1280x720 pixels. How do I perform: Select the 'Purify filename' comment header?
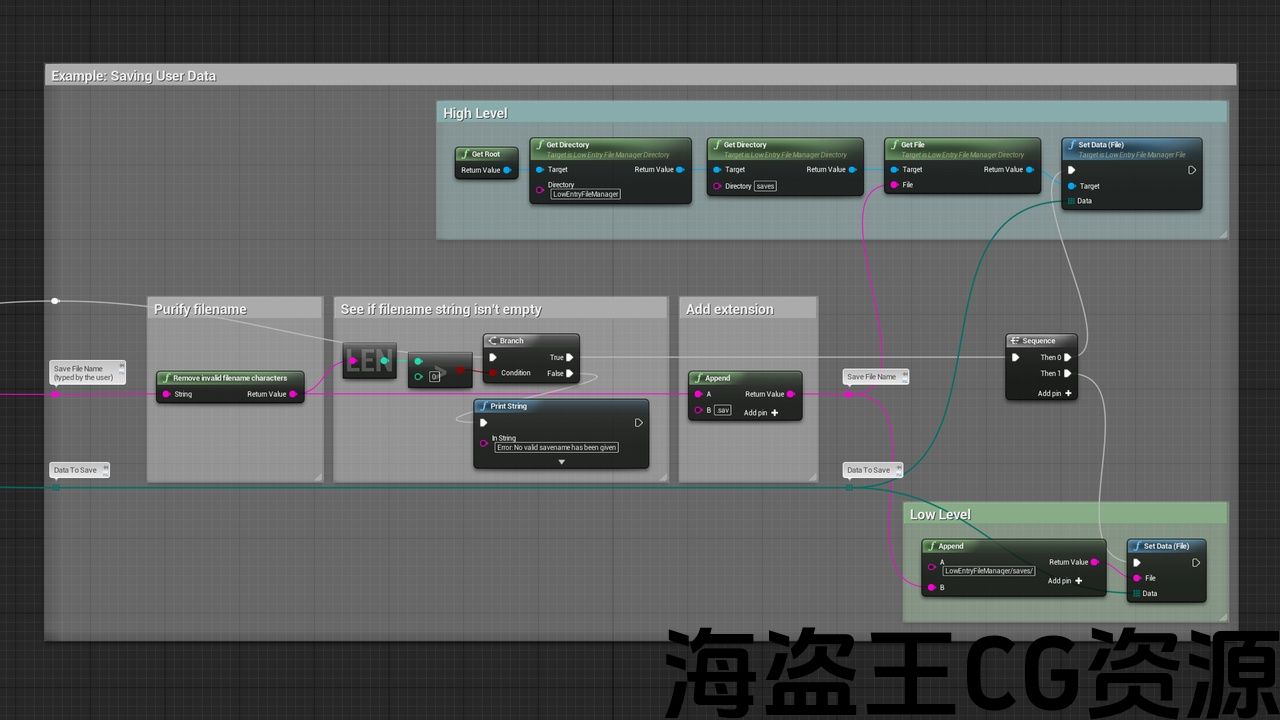200,310
